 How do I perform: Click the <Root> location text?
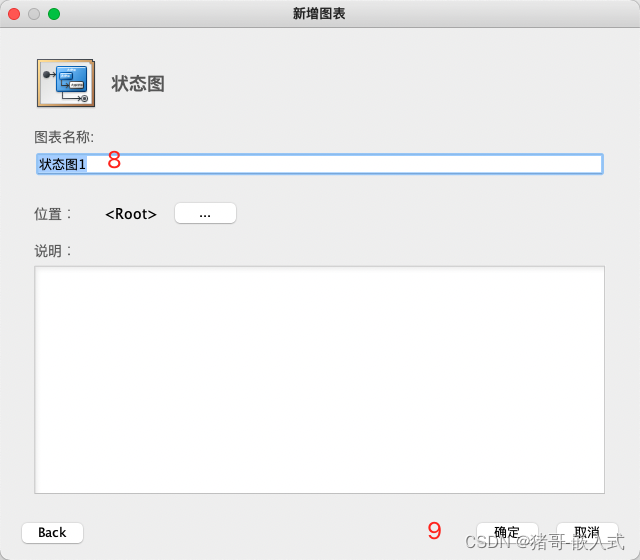(131, 214)
